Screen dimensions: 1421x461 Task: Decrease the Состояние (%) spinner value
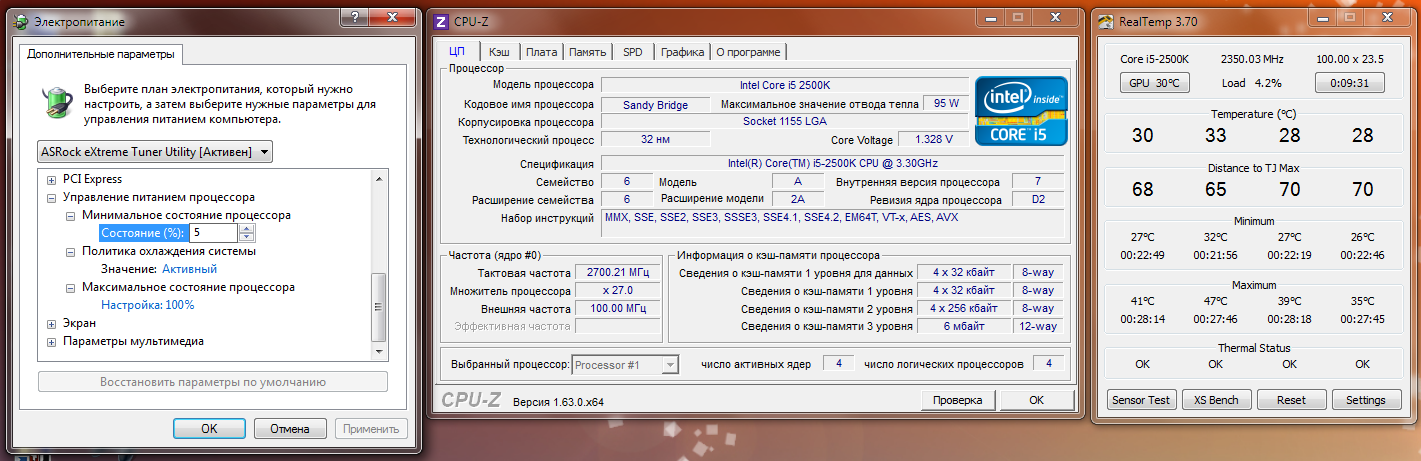pyautogui.click(x=247, y=238)
